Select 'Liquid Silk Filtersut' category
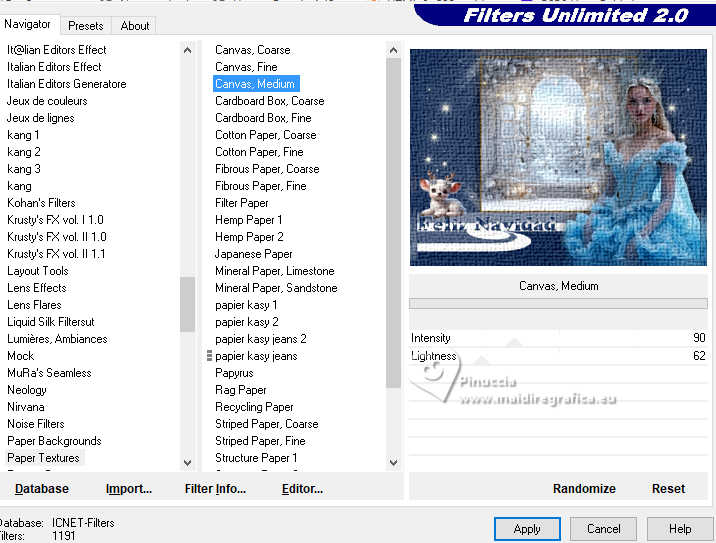The width and height of the screenshot is (716, 543). click(x=50, y=322)
